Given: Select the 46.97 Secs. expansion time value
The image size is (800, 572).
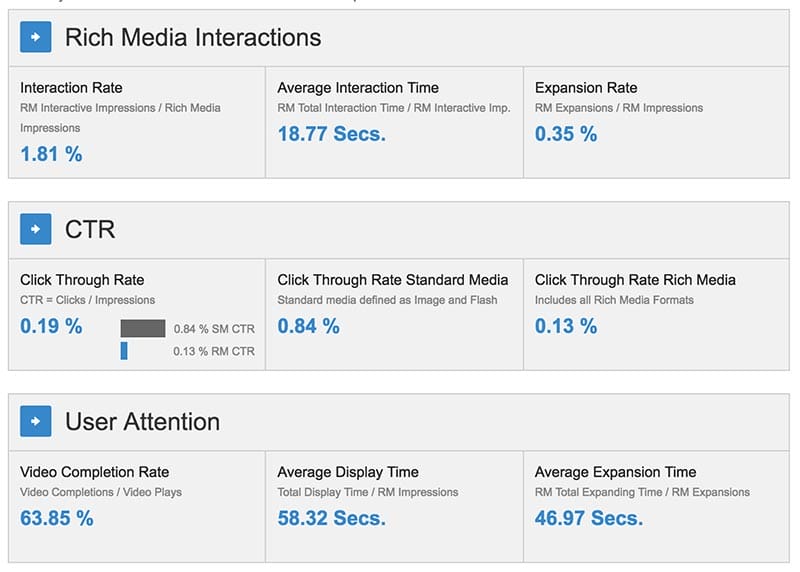Looking at the screenshot, I should point(589,518).
